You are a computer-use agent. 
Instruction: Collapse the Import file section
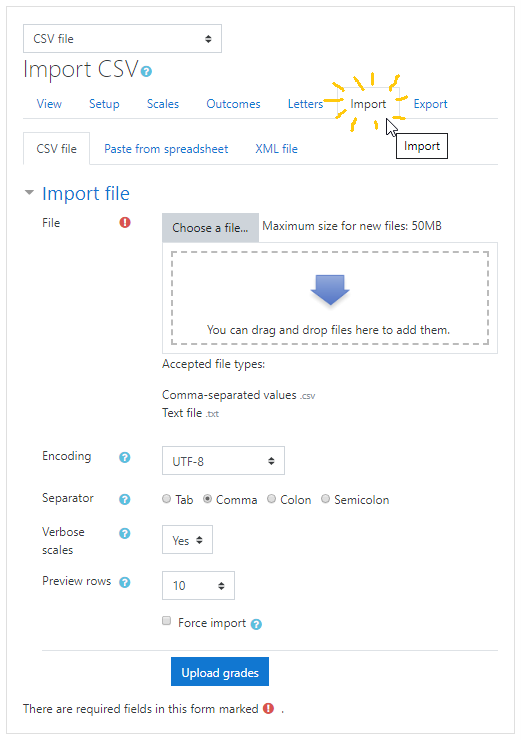click(x=29, y=193)
